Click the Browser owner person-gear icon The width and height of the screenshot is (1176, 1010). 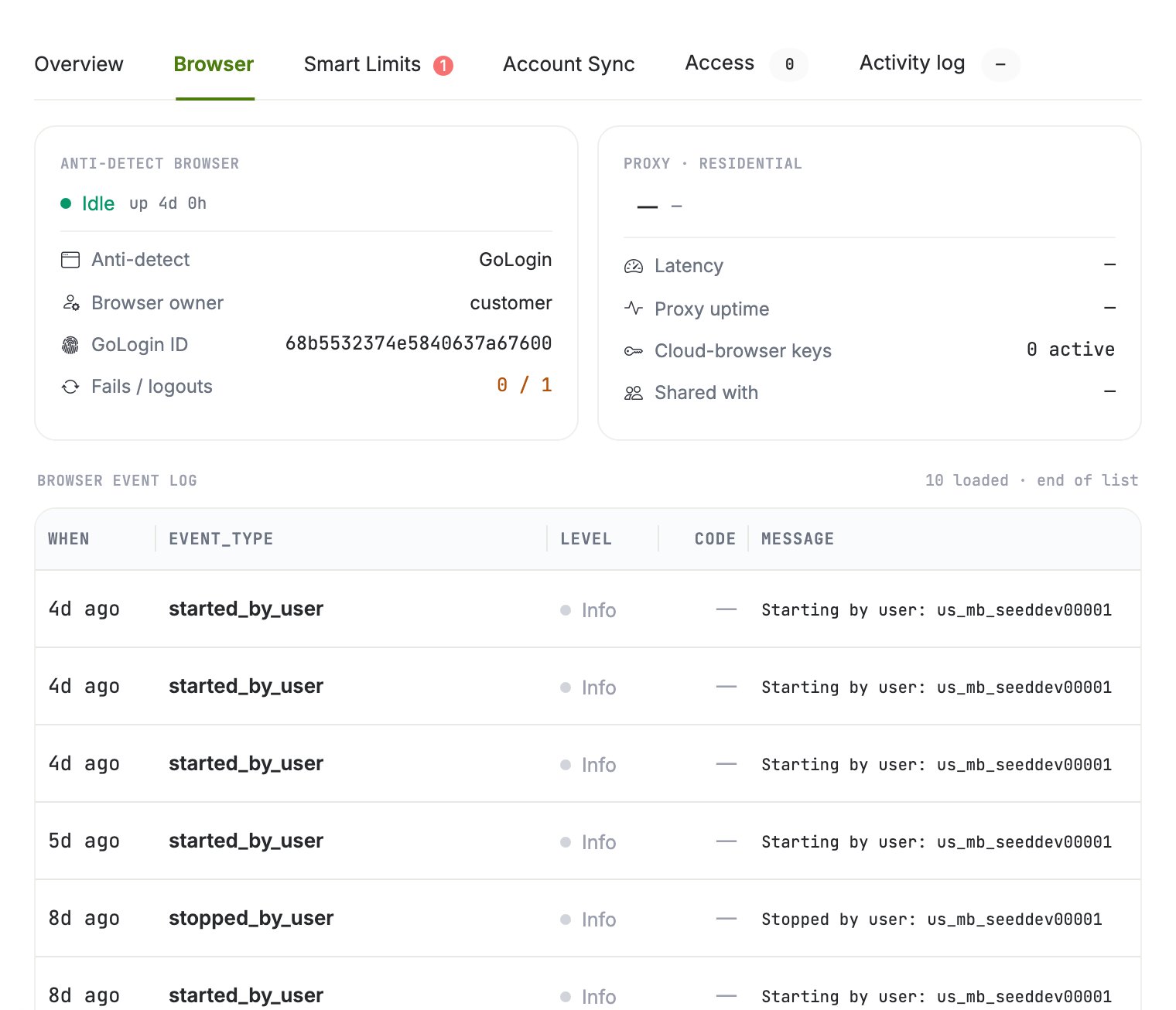[x=70, y=302]
